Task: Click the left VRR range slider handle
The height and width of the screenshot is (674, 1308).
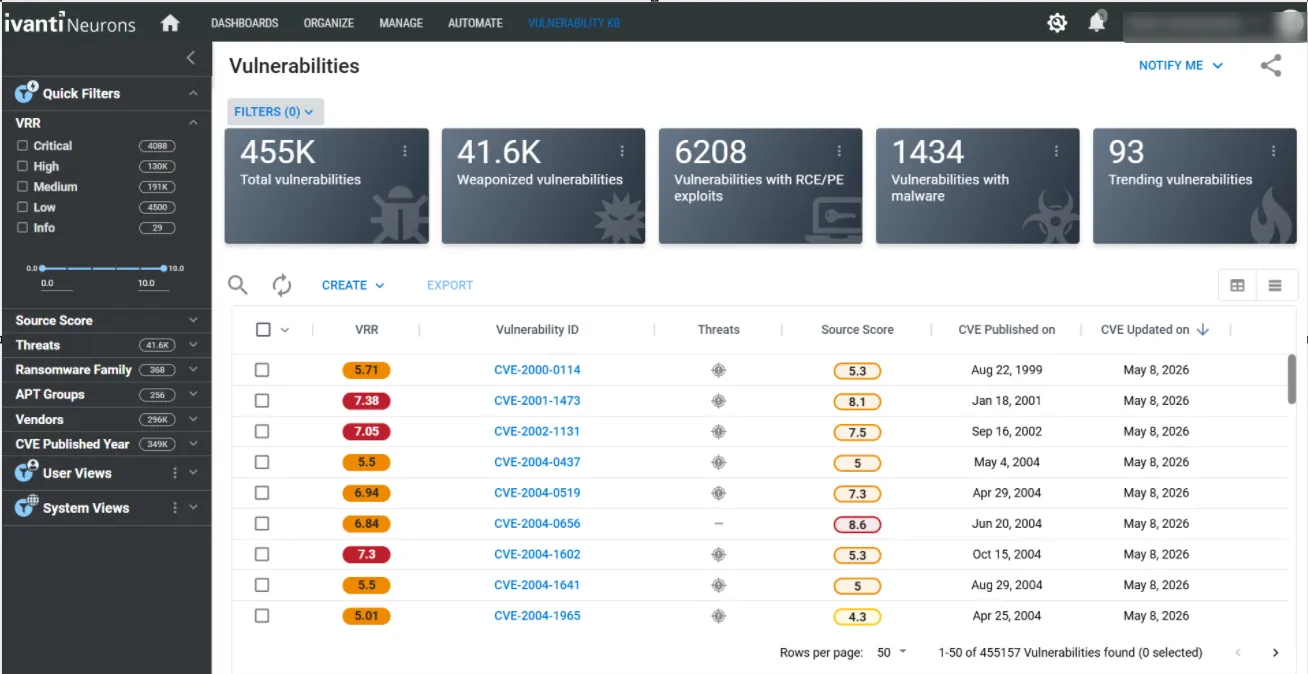Action: (42, 268)
